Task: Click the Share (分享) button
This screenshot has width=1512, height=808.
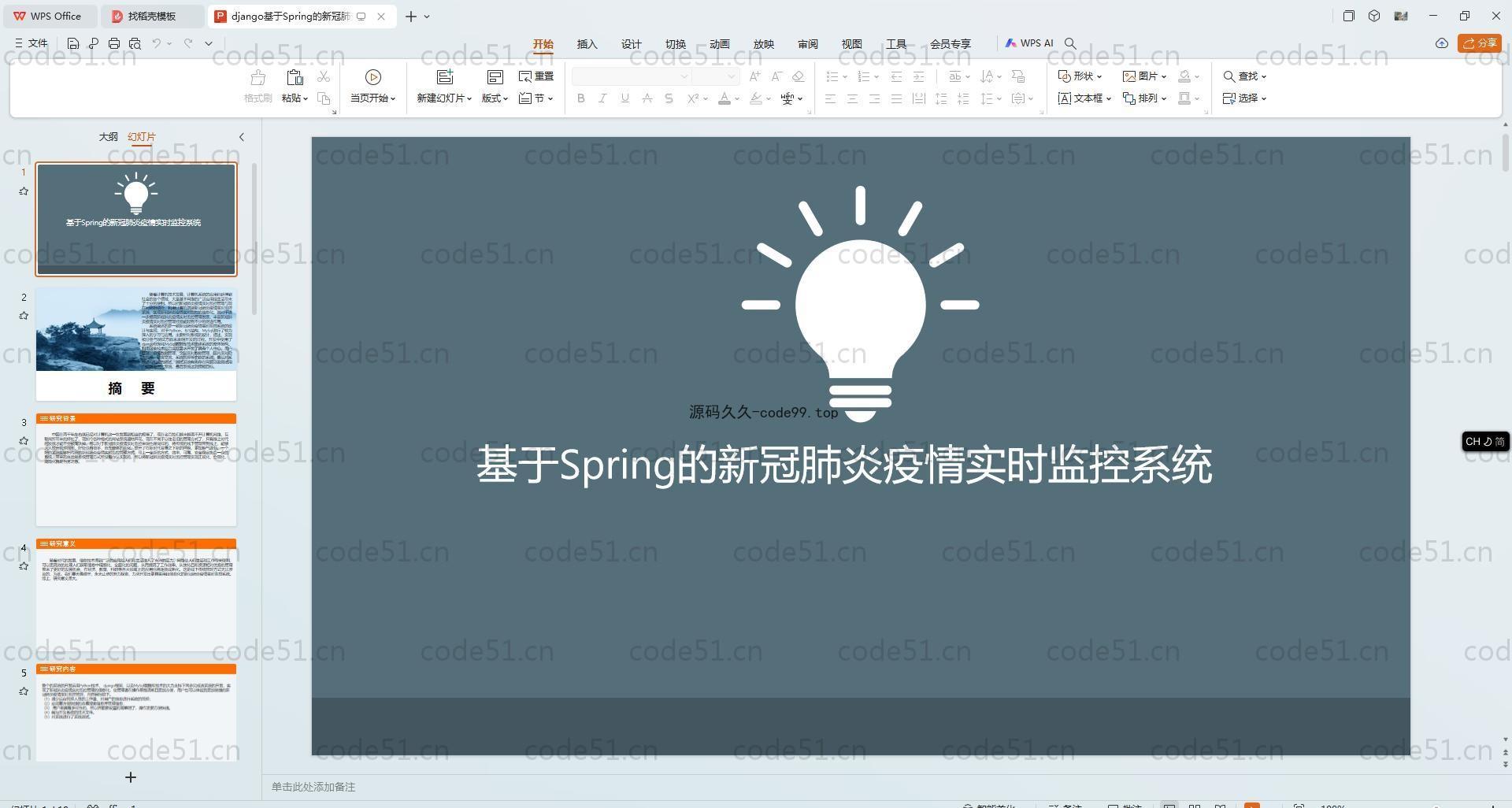Action: tap(1480, 43)
